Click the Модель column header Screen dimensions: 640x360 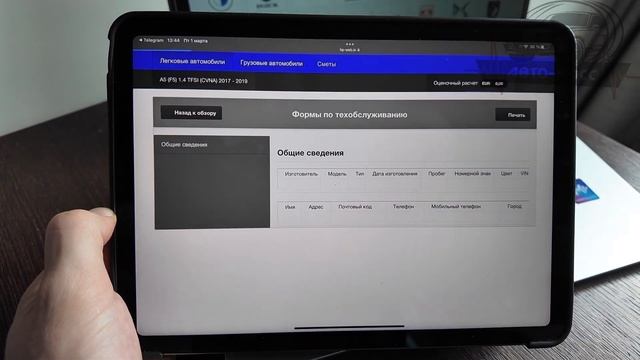coord(337,174)
